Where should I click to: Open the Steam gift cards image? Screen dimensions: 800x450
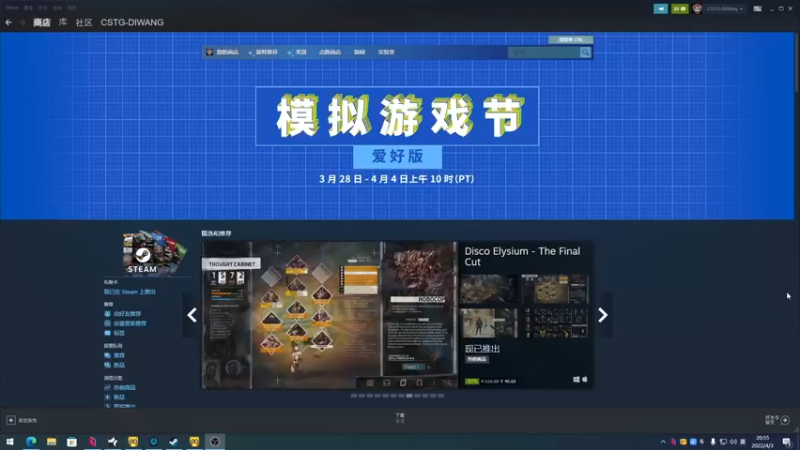(x=154, y=253)
